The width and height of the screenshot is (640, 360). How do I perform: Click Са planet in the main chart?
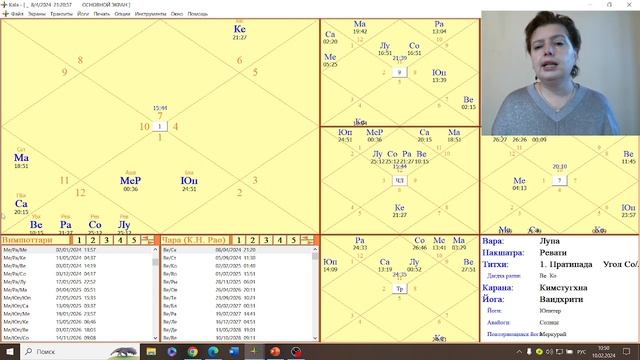(21, 204)
